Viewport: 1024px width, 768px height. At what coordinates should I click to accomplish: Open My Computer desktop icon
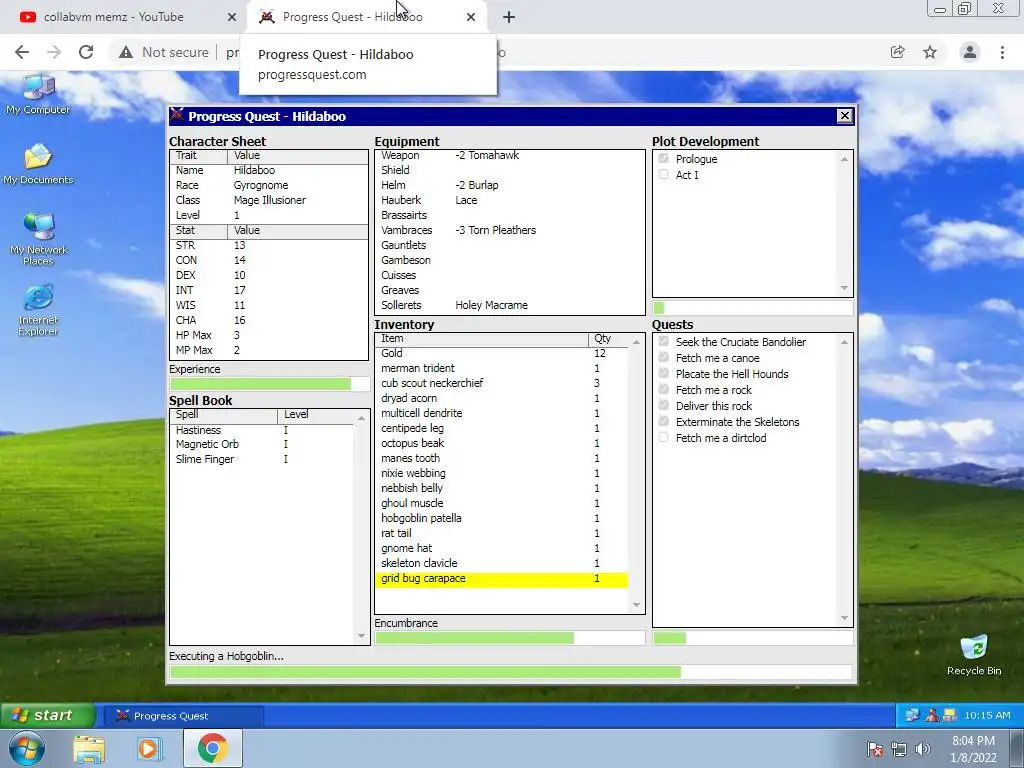(x=38, y=94)
